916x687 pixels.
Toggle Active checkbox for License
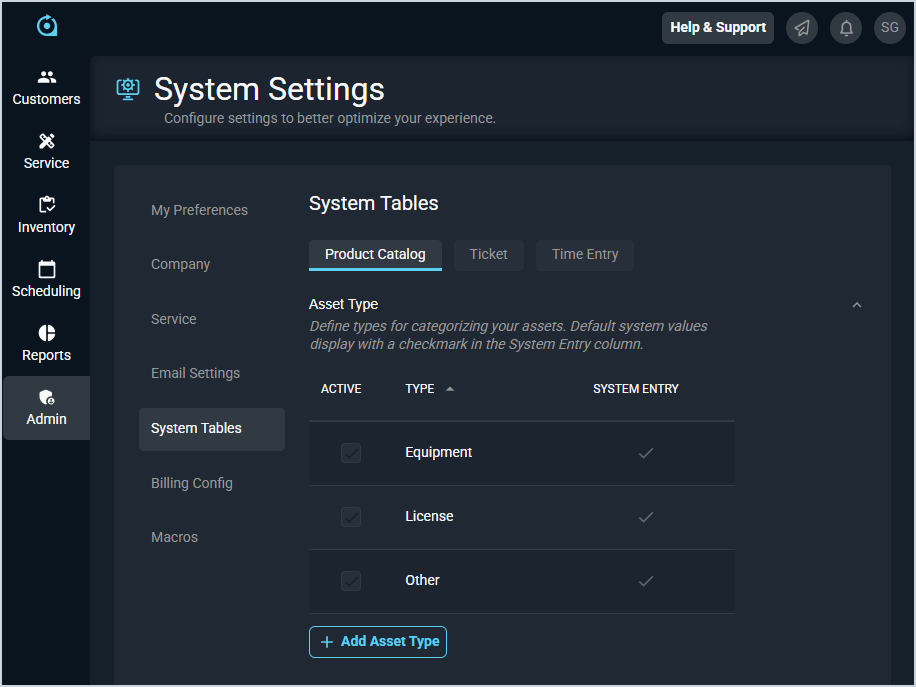click(351, 517)
